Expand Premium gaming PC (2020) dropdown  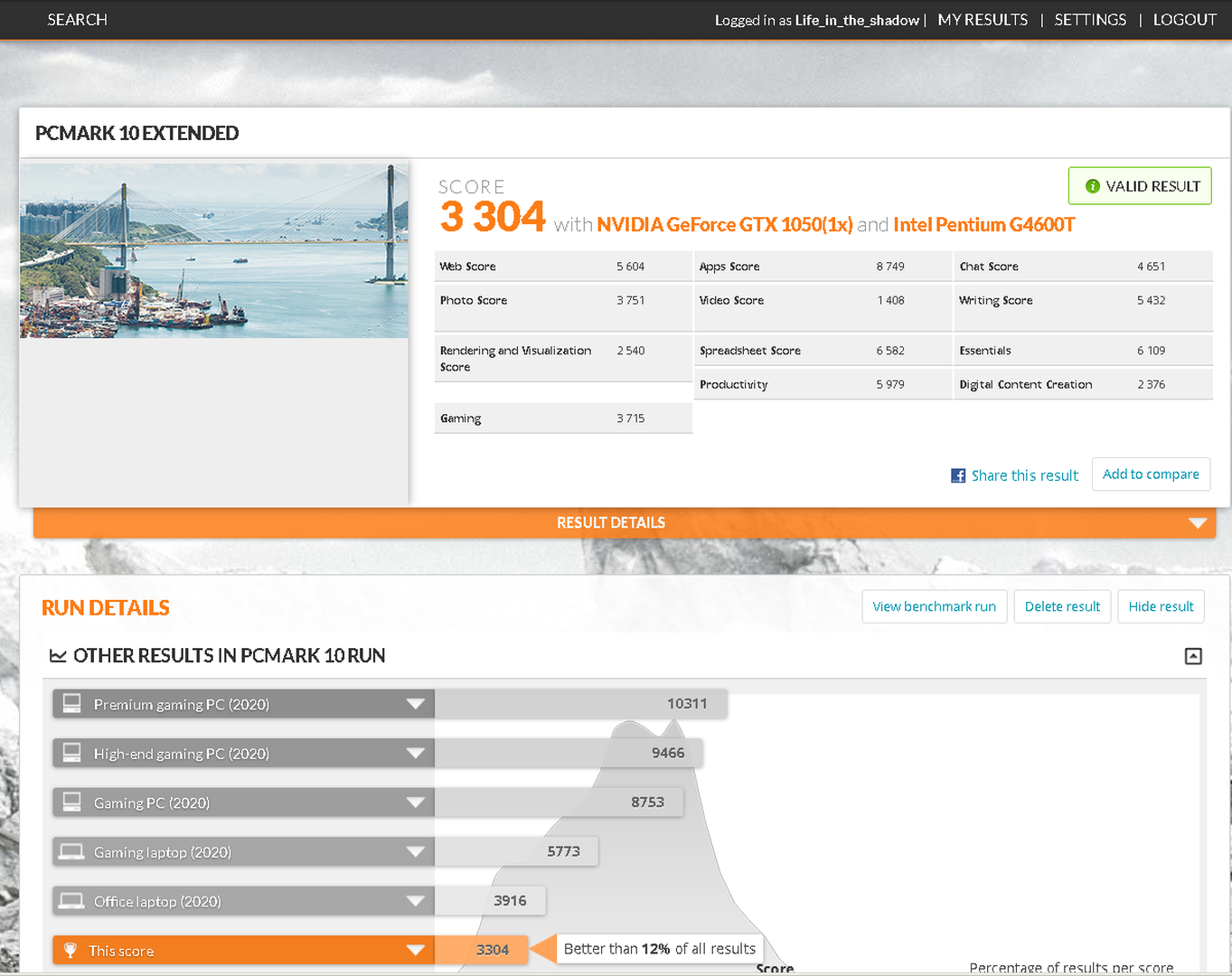point(415,704)
